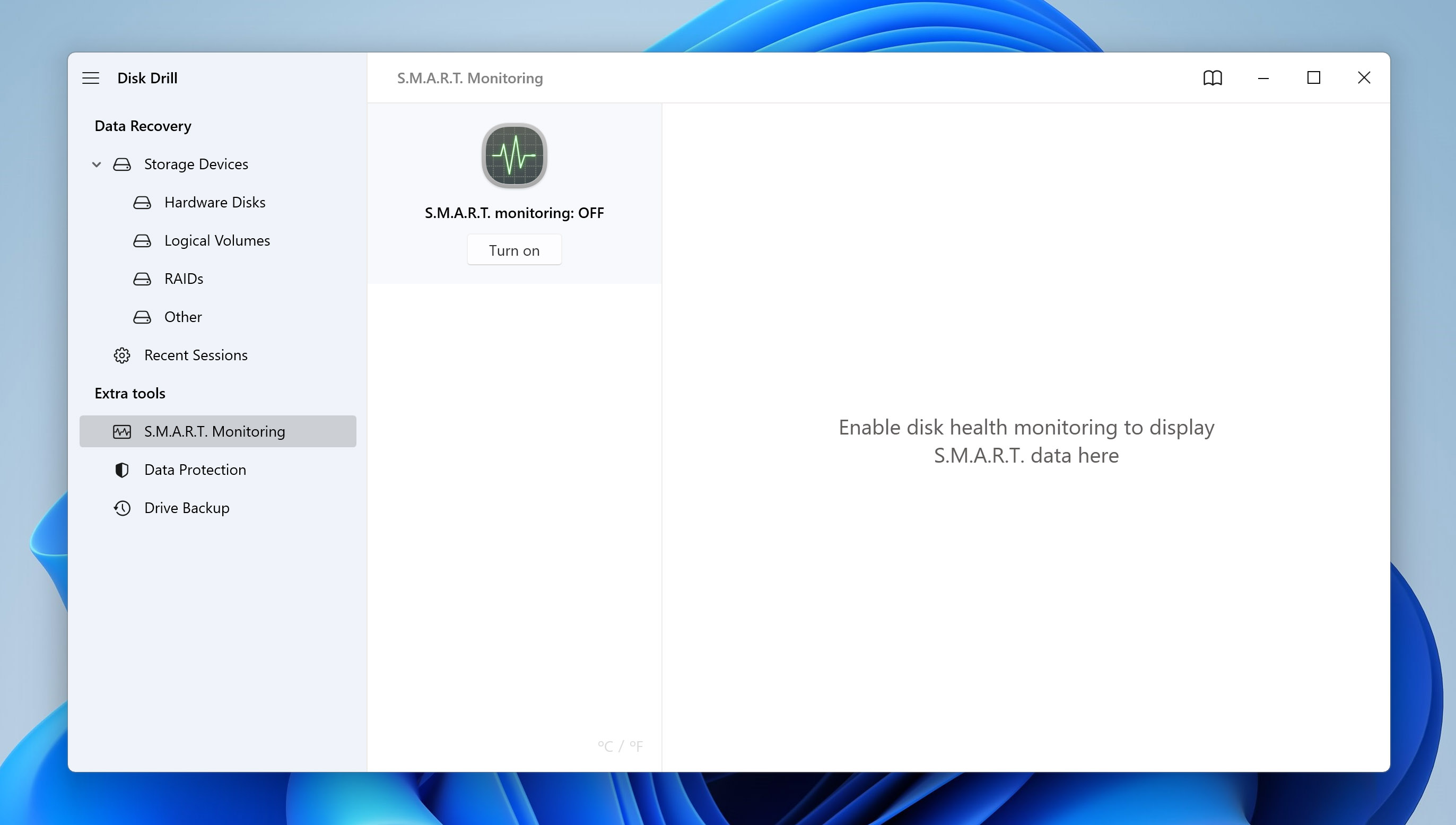Select the RAIDs drive icon
This screenshot has width=1456, height=825.
pos(142,279)
